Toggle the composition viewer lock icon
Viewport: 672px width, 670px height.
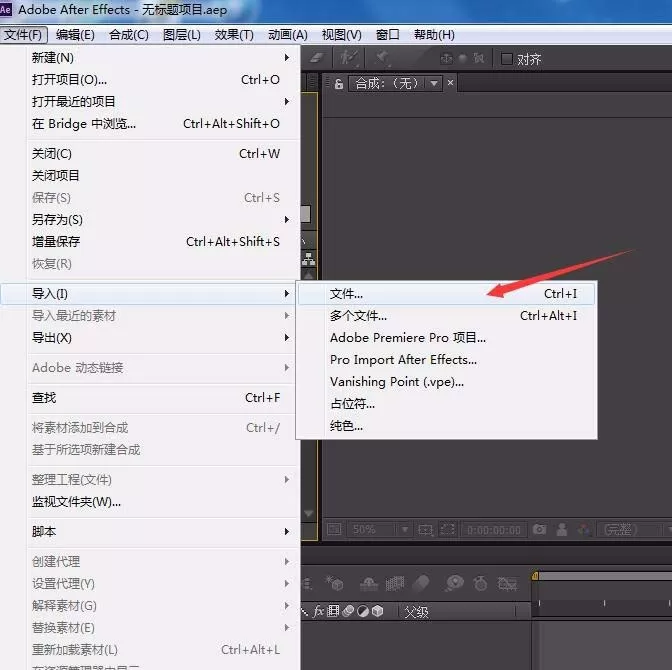339,84
